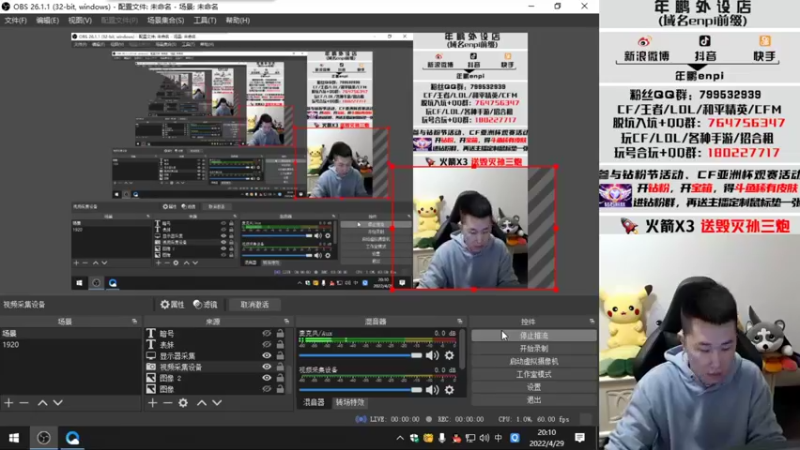The width and height of the screenshot is (800, 450).
Task: Add a new scene with the plus icon
Action: pos(9,403)
